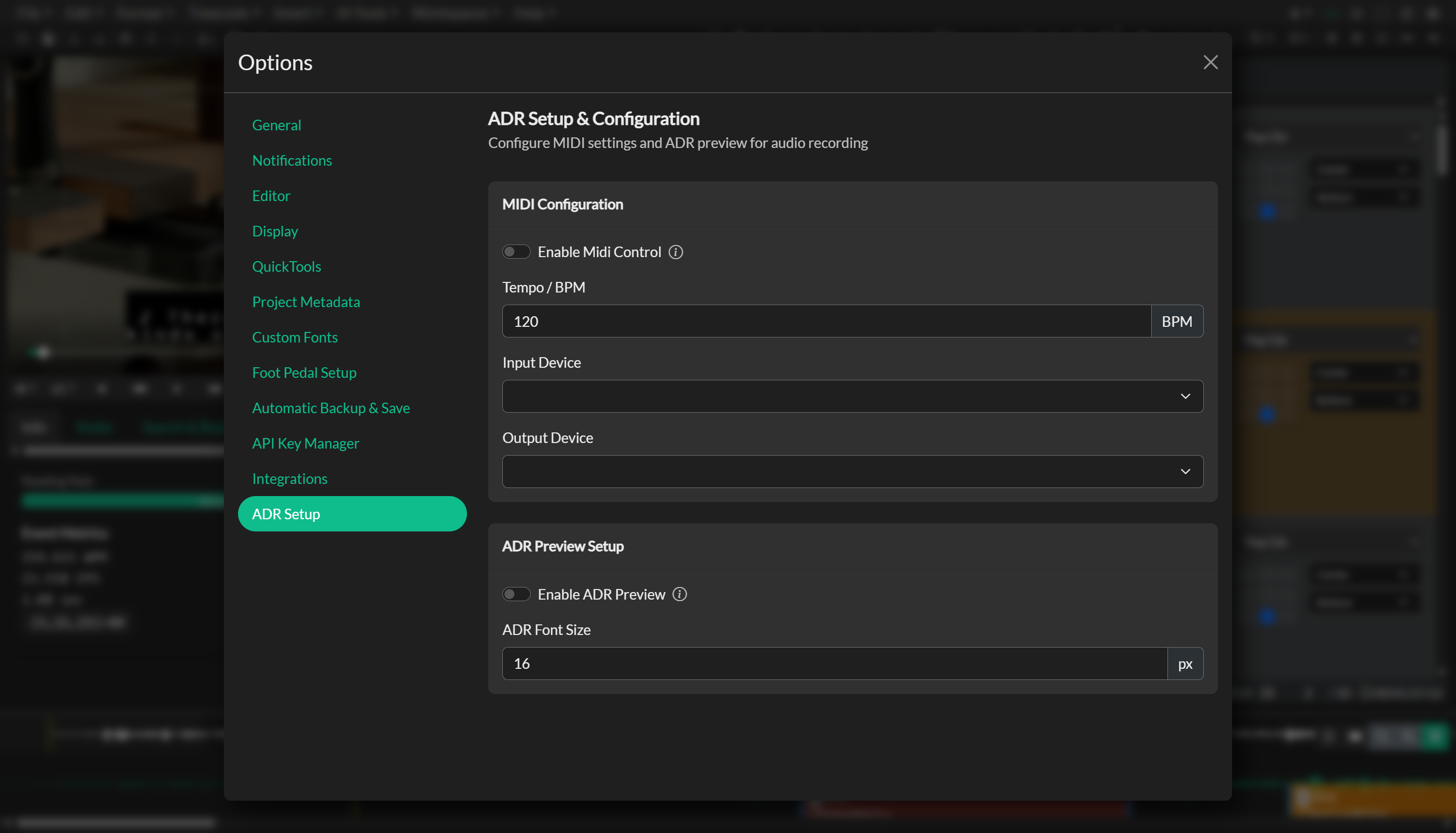Open Automatic Backup & Save settings
Screen dimensions: 1456x833
pos(331,407)
